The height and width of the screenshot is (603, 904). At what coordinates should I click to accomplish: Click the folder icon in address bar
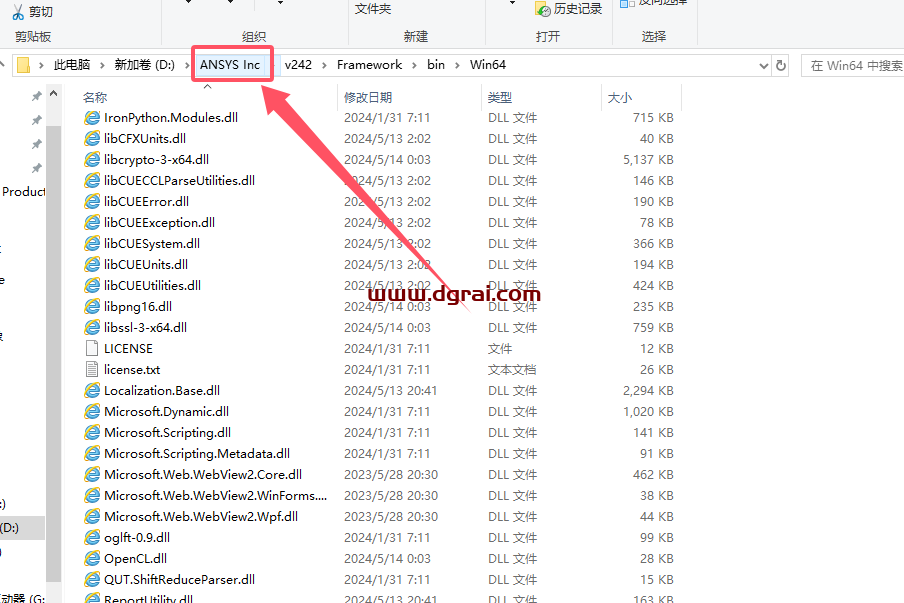(23, 65)
